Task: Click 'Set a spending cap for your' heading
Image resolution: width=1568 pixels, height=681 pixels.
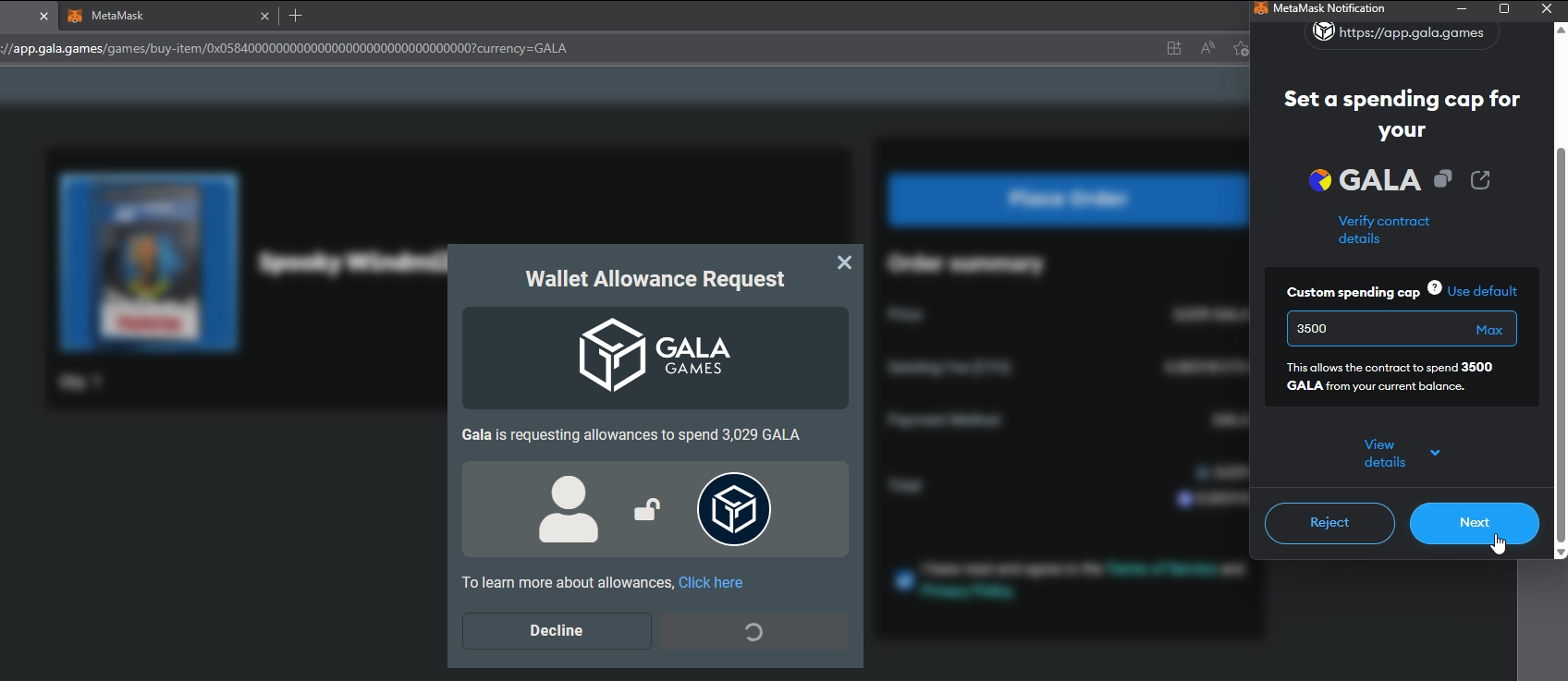Action: pos(1402,114)
